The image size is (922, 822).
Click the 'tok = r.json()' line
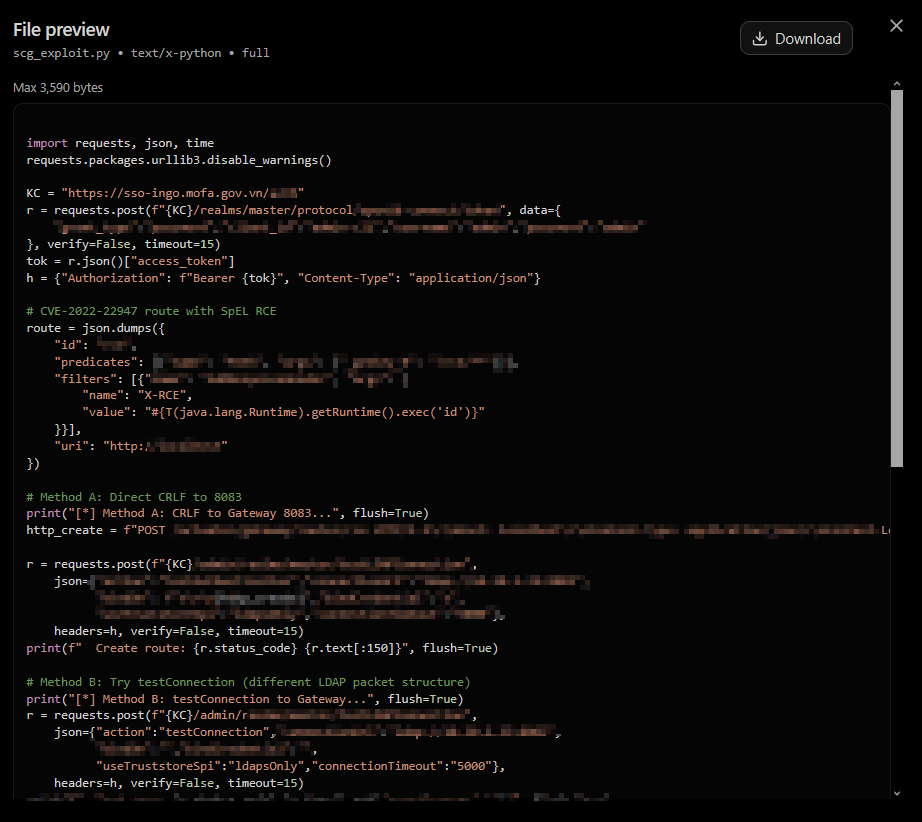click(x=131, y=260)
